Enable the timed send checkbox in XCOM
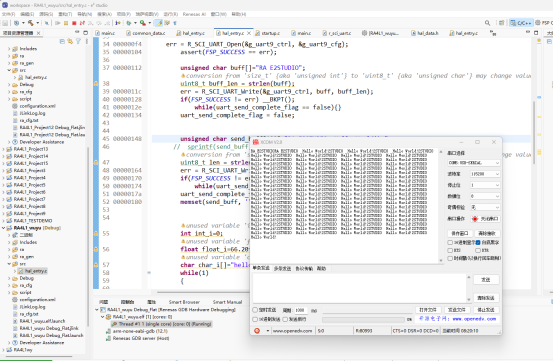Image resolution: width=554 pixels, height=361 pixels. click(x=255, y=310)
